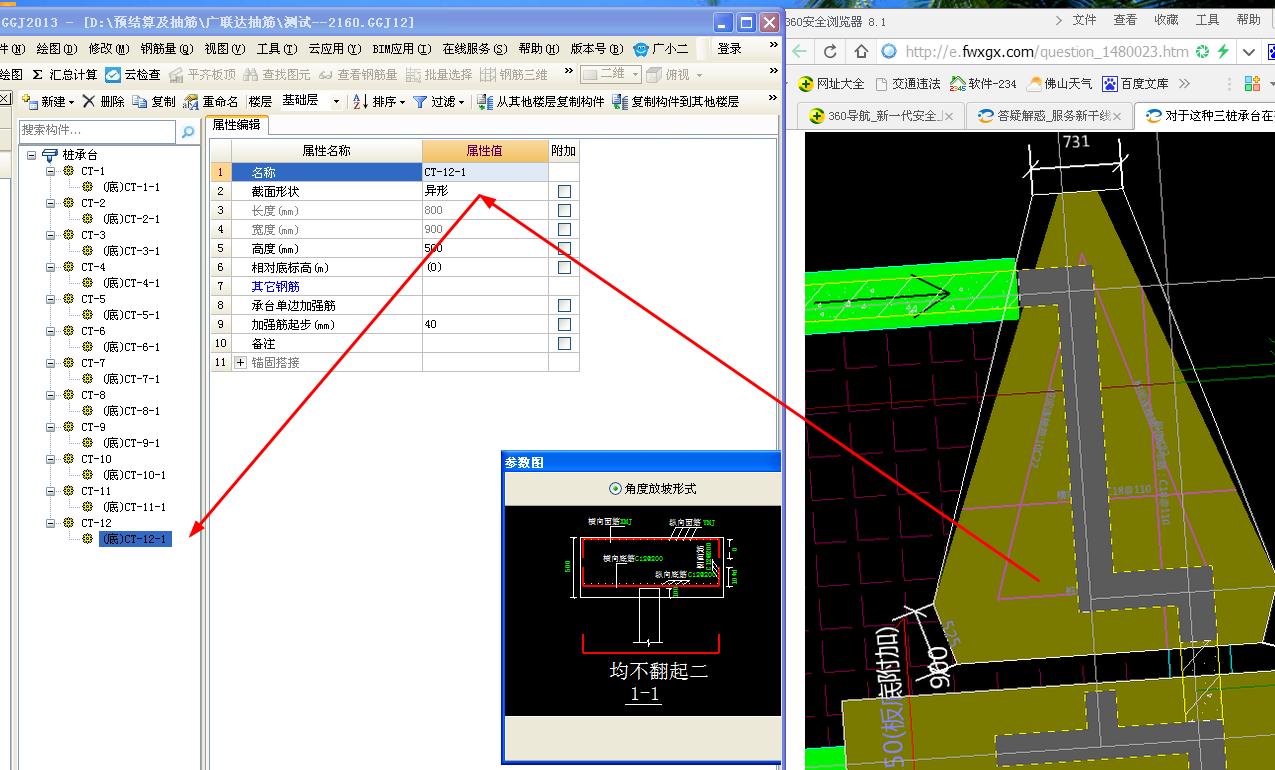Viewport: 1275px width, 770px height.
Task: Switch to 答疑解惑_服务新干线 browser tab
Action: [x=1050, y=116]
